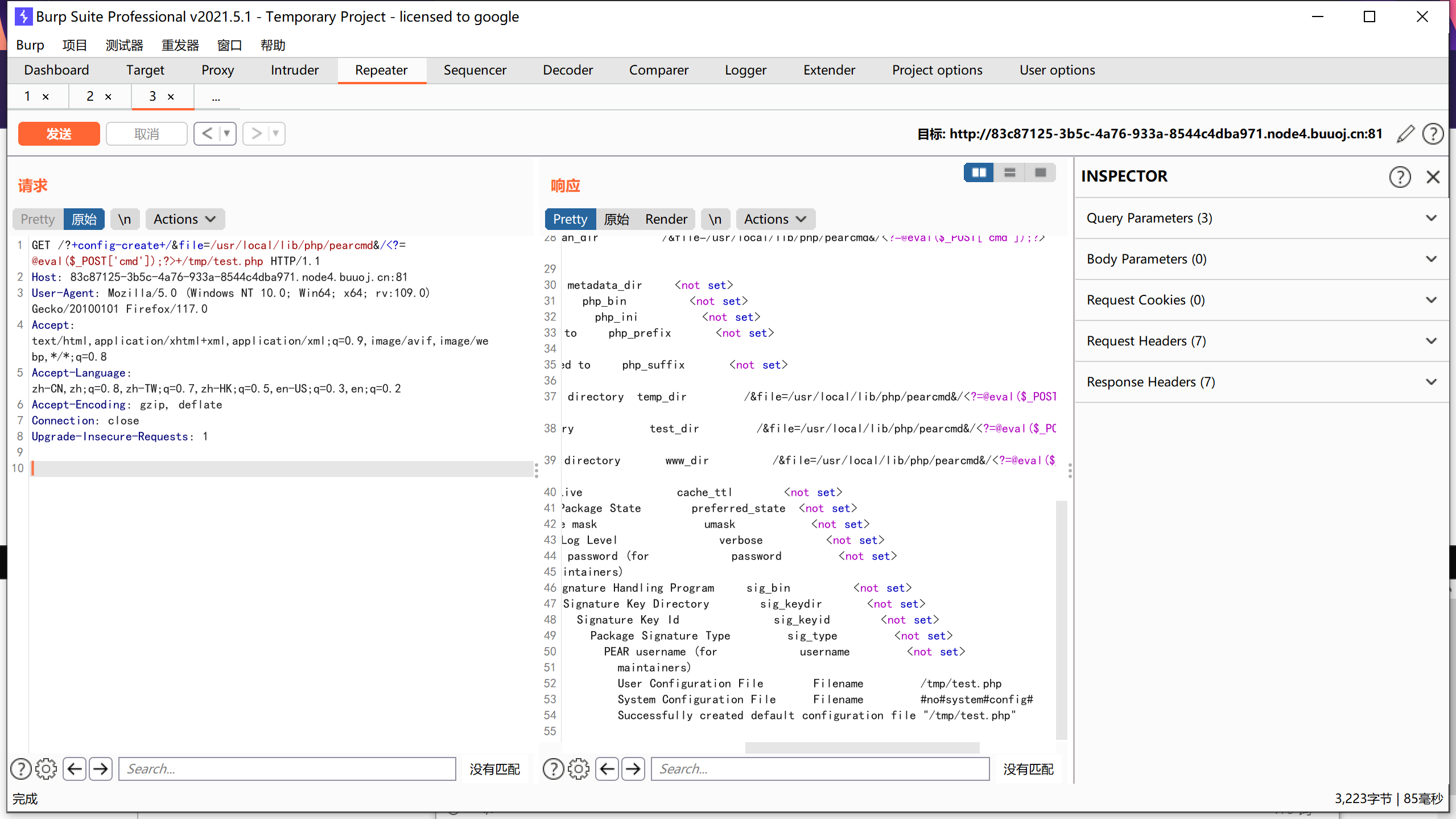This screenshot has height=819, width=1456.
Task: Open the User options tab
Action: coord(1057,70)
